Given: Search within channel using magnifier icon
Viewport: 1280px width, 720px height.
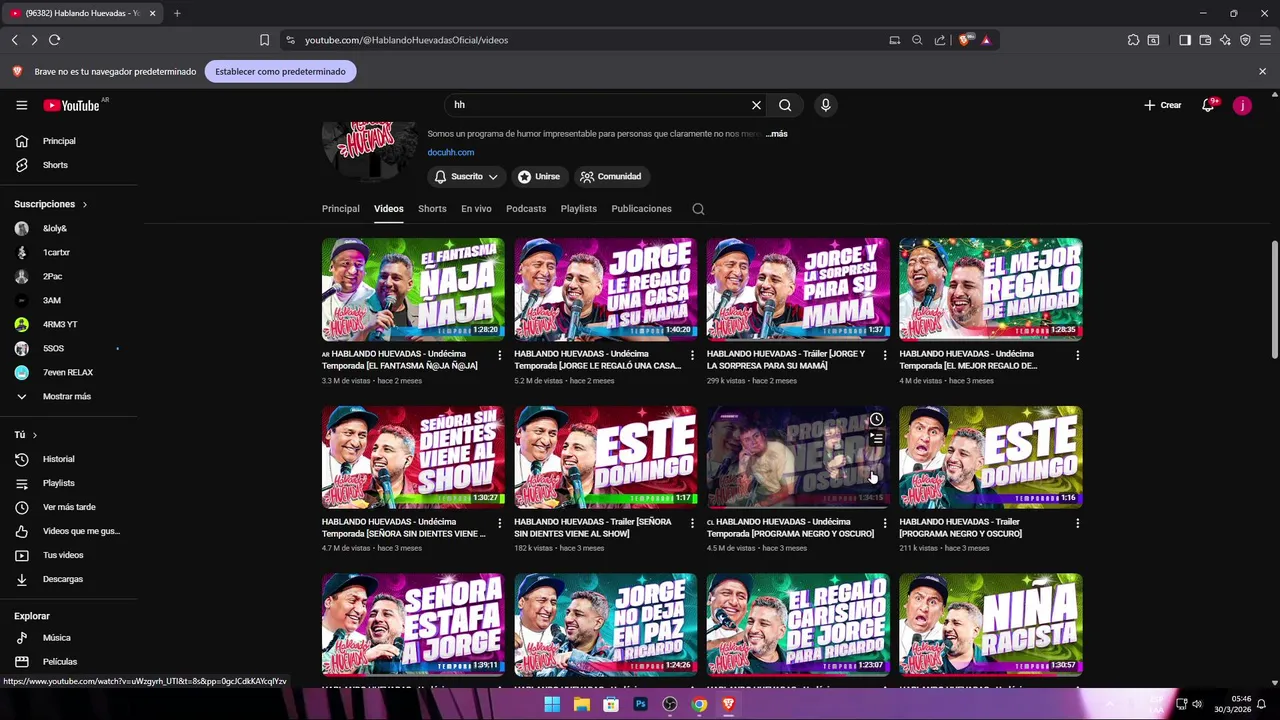Looking at the screenshot, I should [x=698, y=209].
